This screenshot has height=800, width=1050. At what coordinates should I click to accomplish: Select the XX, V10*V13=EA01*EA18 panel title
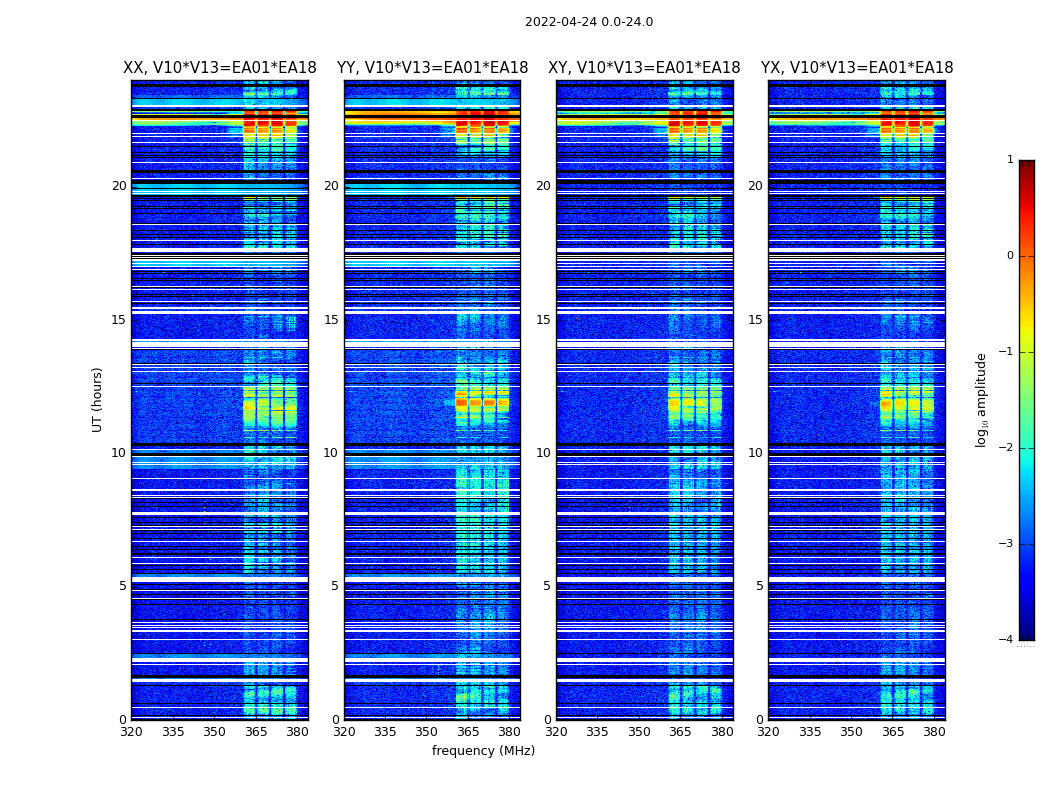(x=219, y=68)
